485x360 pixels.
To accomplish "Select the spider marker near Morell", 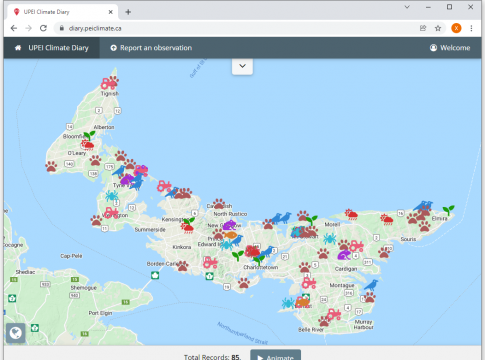I will coord(329,238).
